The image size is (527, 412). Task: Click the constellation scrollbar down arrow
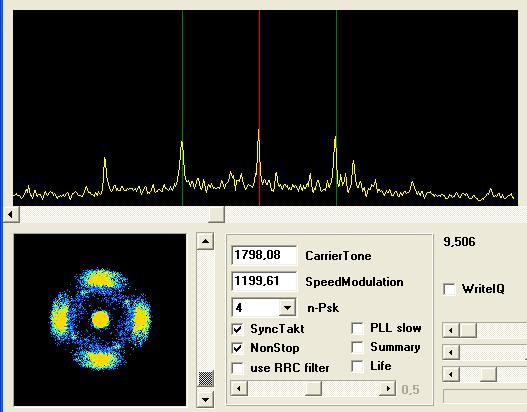pos(205,400)
